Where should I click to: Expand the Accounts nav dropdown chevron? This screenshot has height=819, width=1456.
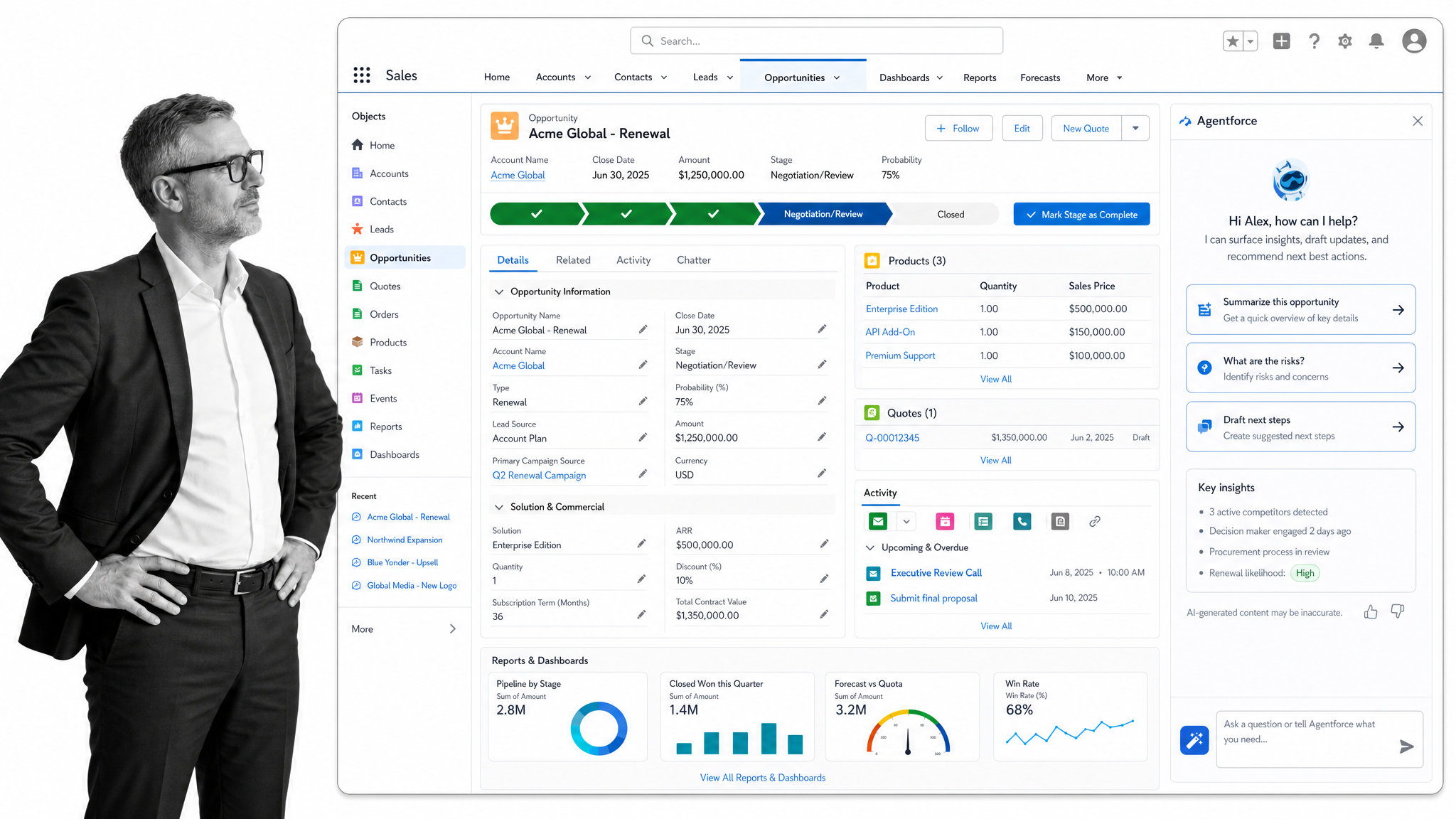coord(588,77)
